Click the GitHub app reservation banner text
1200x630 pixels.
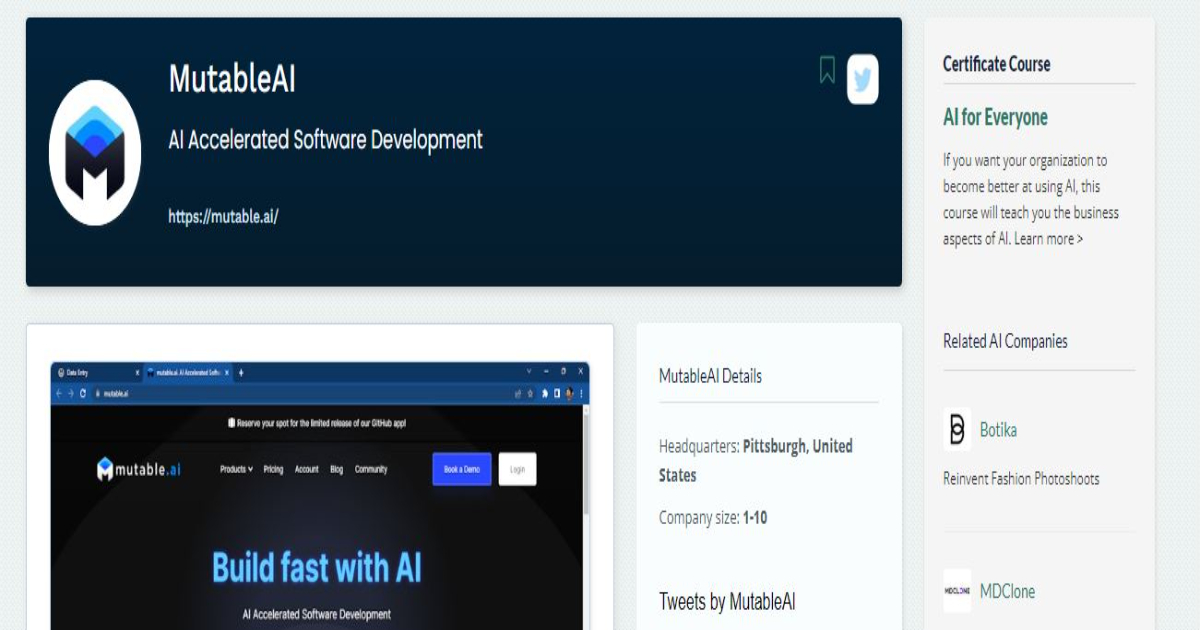click(316, 423)
